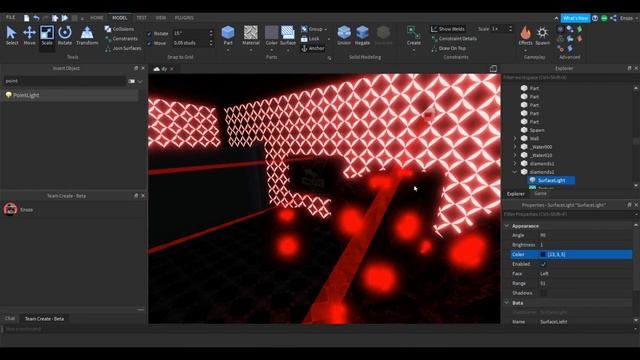The width and height of the screenshot is (640, 360).
Task: Select the SurfaceLight item in Explorer
Action: coord(551,180)
